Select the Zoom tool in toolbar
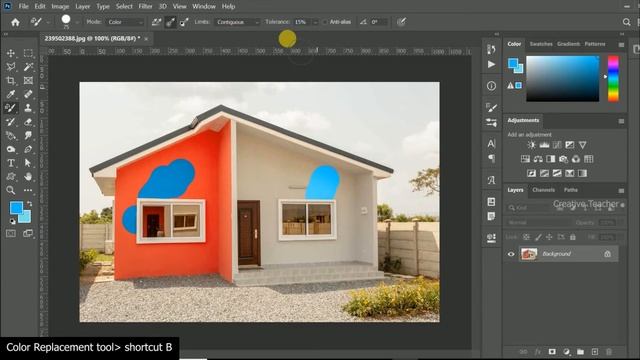 (11, 190)
